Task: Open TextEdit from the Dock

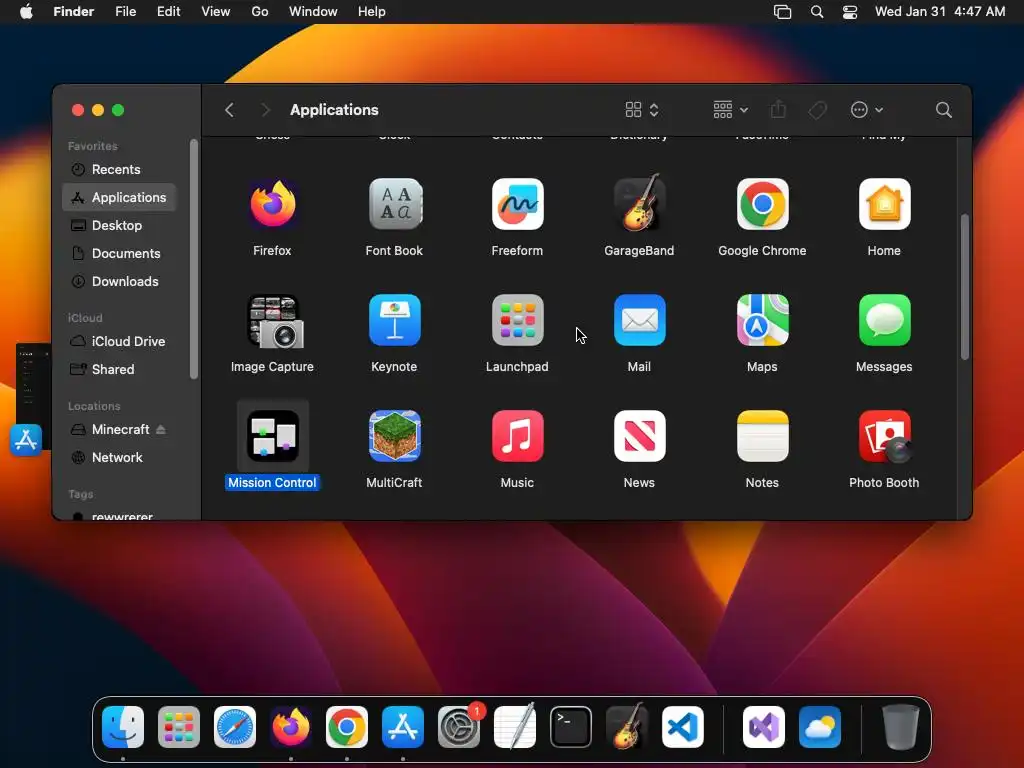Action: point(515,726)
